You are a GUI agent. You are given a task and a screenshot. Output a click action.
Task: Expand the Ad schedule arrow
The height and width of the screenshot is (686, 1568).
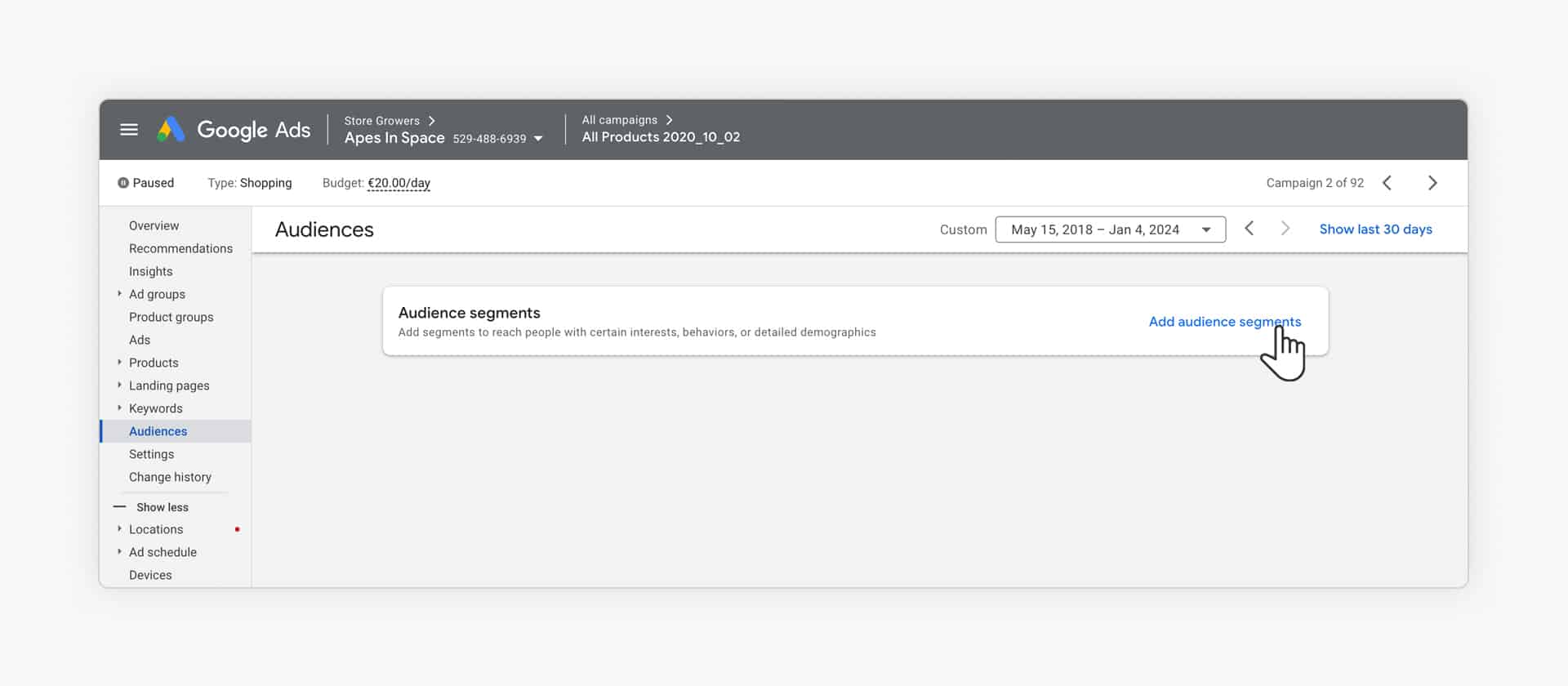click(119, 552)
